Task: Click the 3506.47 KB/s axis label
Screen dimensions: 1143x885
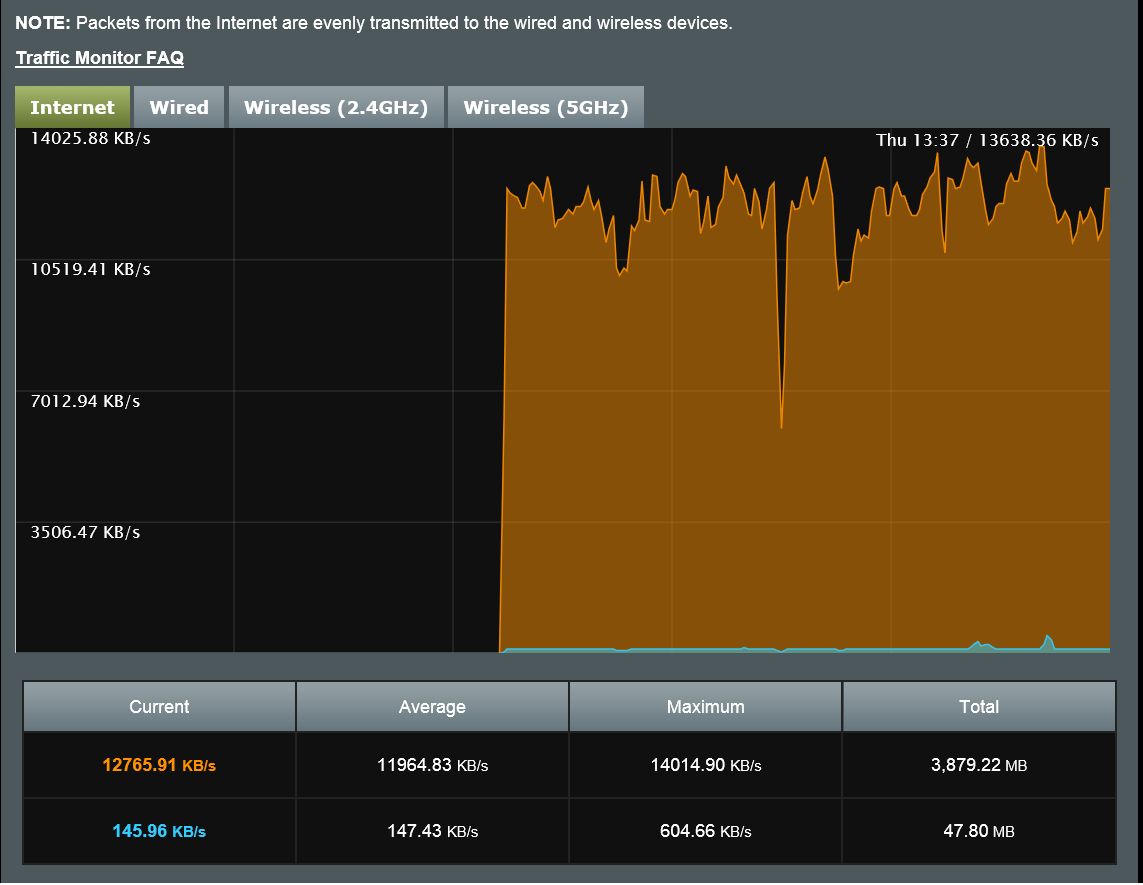Action: coord(85,532)
